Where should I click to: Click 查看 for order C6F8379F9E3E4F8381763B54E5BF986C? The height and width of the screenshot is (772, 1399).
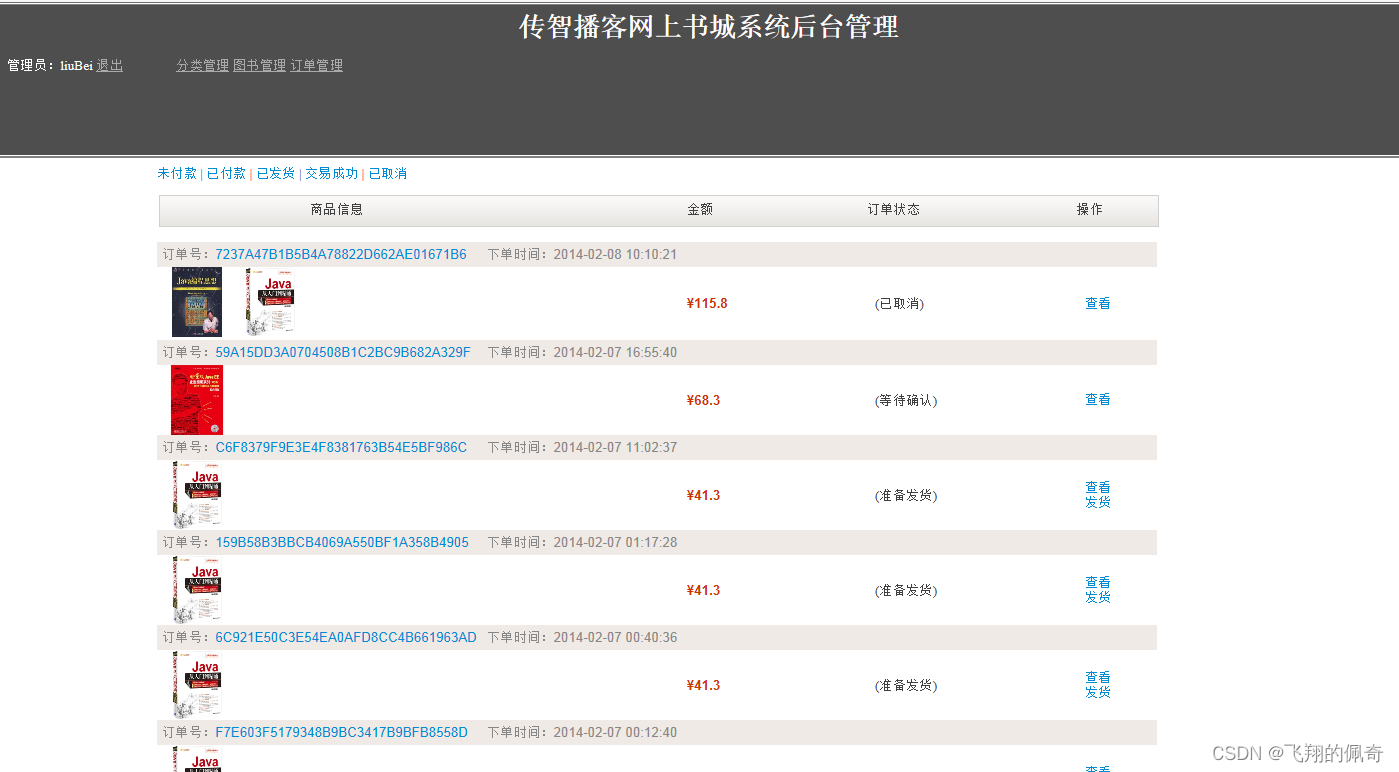[x=1098, y=487]
